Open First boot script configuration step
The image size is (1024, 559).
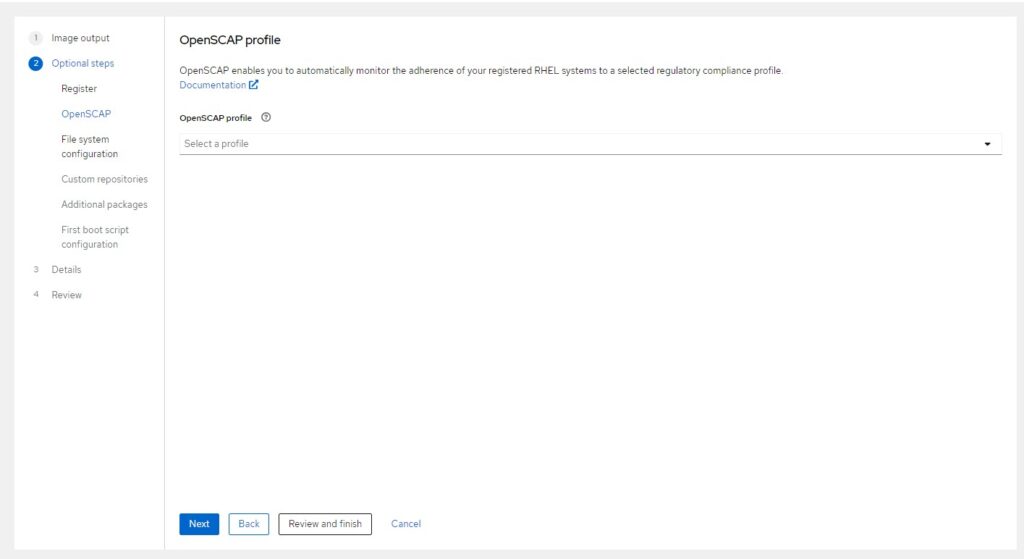pyautogui.click(x=95, y=237)
